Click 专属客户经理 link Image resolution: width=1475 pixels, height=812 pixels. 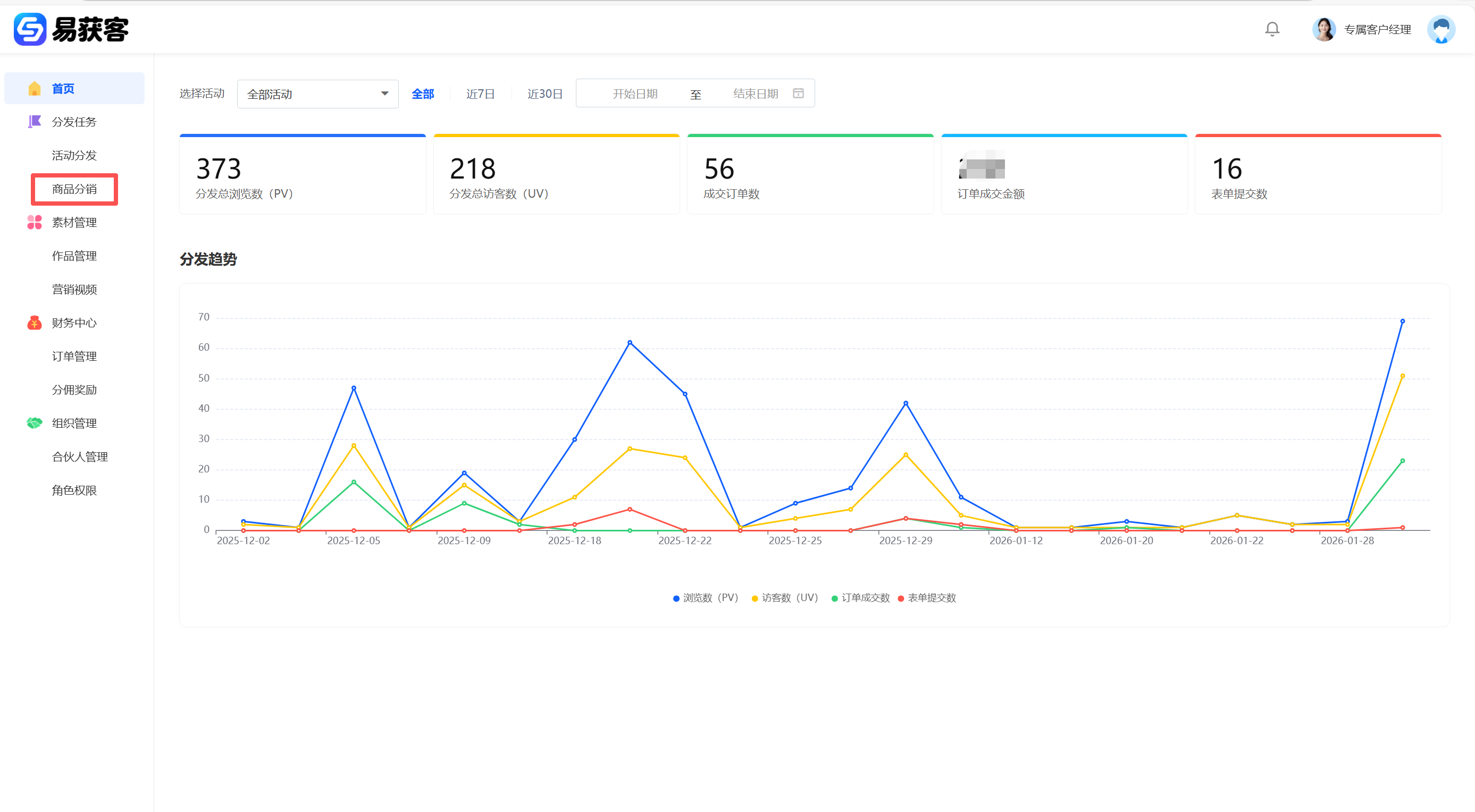pyautogui.click(x=1377, y=30)
